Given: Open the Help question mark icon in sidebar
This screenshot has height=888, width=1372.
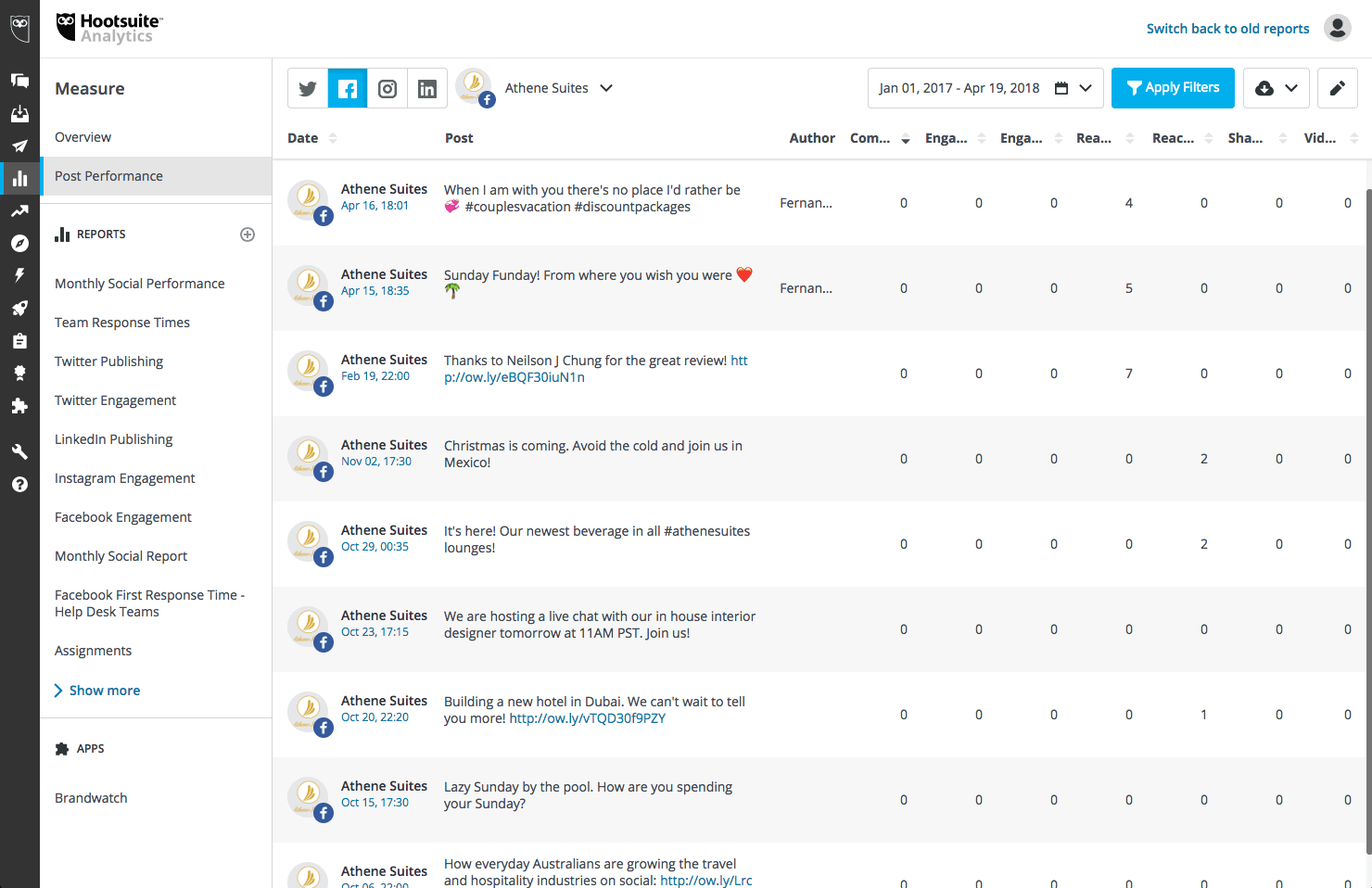Looking at the screenshot, I should (x=19, y=484).
